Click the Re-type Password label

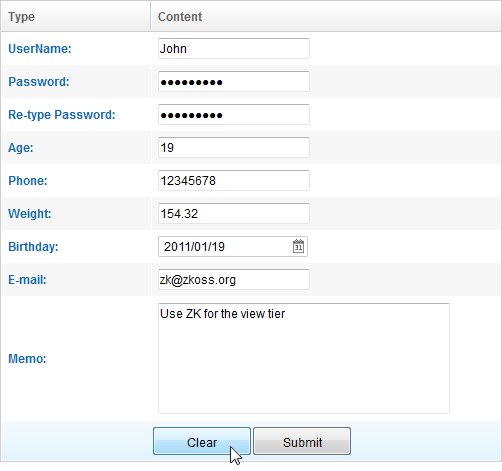[x=62, y=115]
